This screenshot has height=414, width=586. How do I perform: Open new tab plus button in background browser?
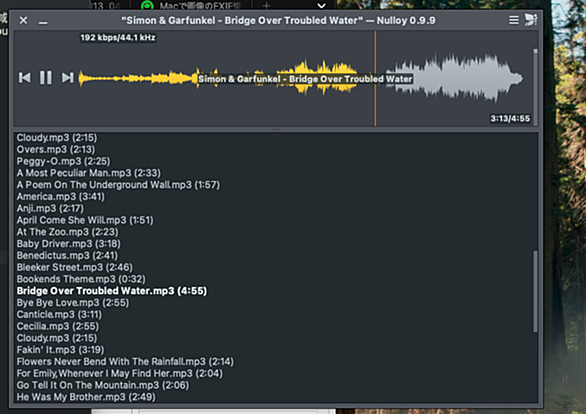[x=266, y=5]
